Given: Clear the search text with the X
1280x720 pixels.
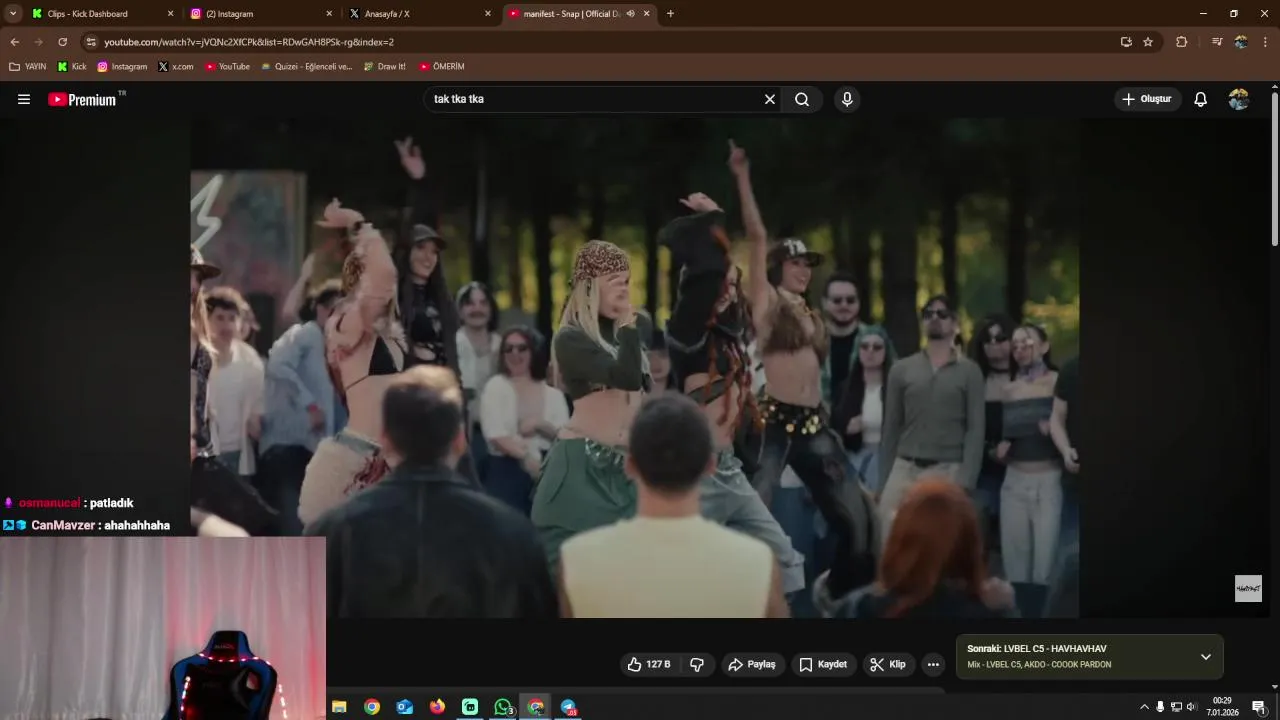Looking at the screenshot, I should (770, 99).
